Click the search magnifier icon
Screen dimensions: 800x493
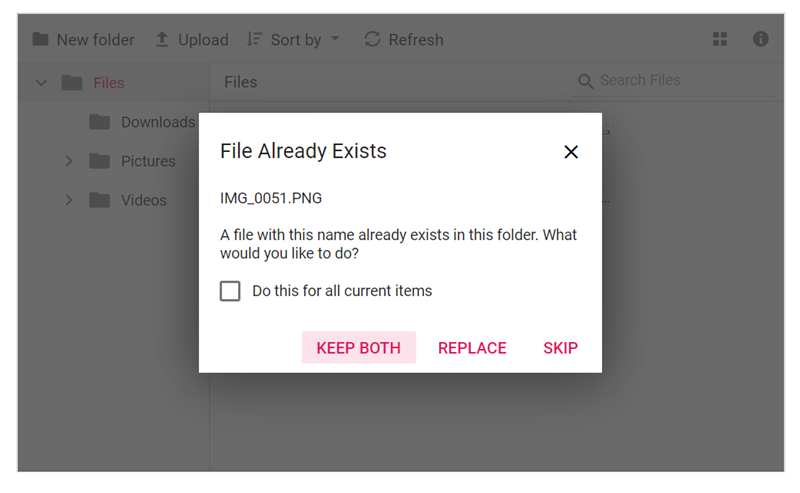[x=586, y=81]
